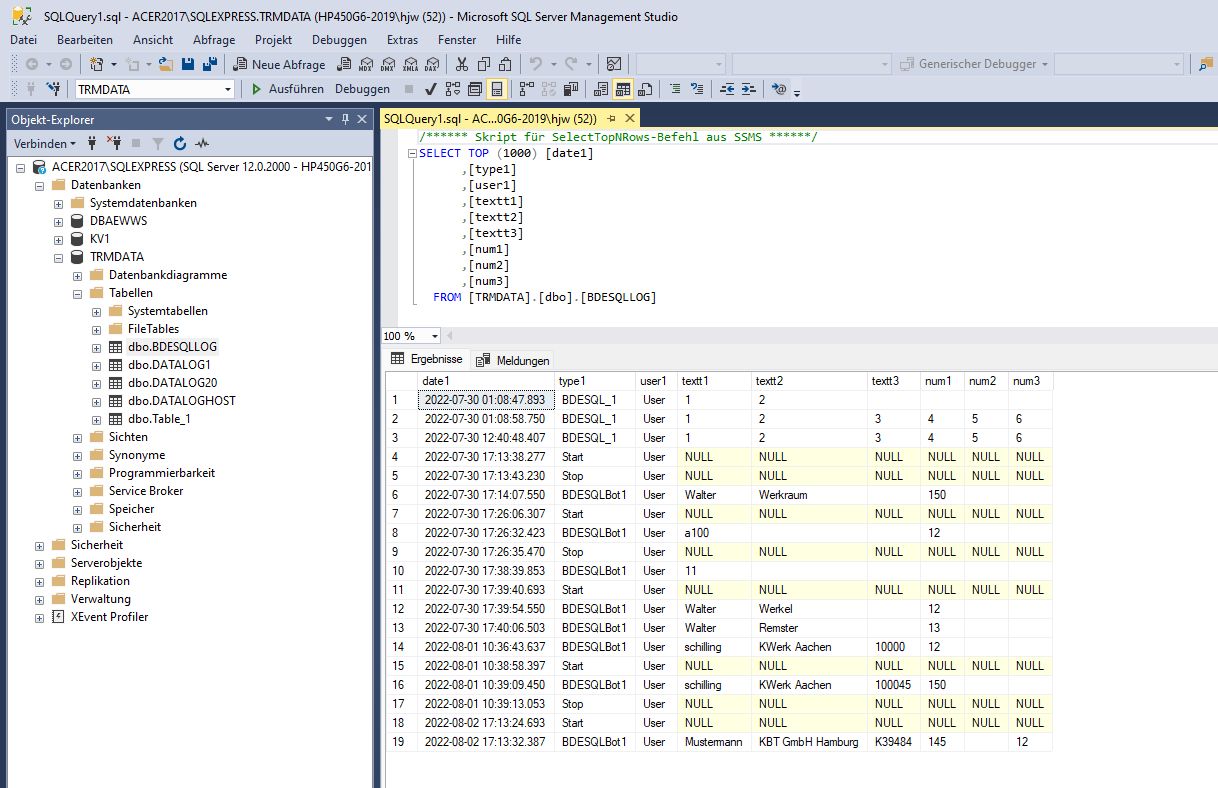Image resolution: width=1218 pixels, height=788 pixels.
Task: Click the textt2 column header
Action: [809, 381]
